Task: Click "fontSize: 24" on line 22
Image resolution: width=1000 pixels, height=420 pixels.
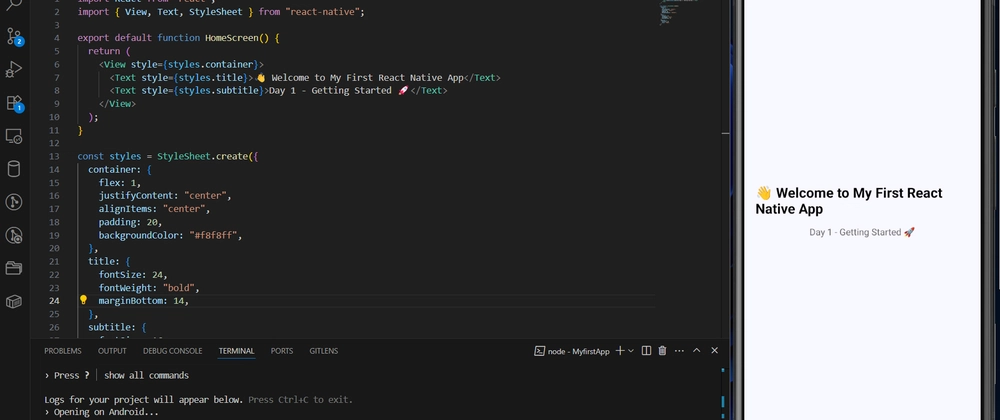Action: (131, 275)
